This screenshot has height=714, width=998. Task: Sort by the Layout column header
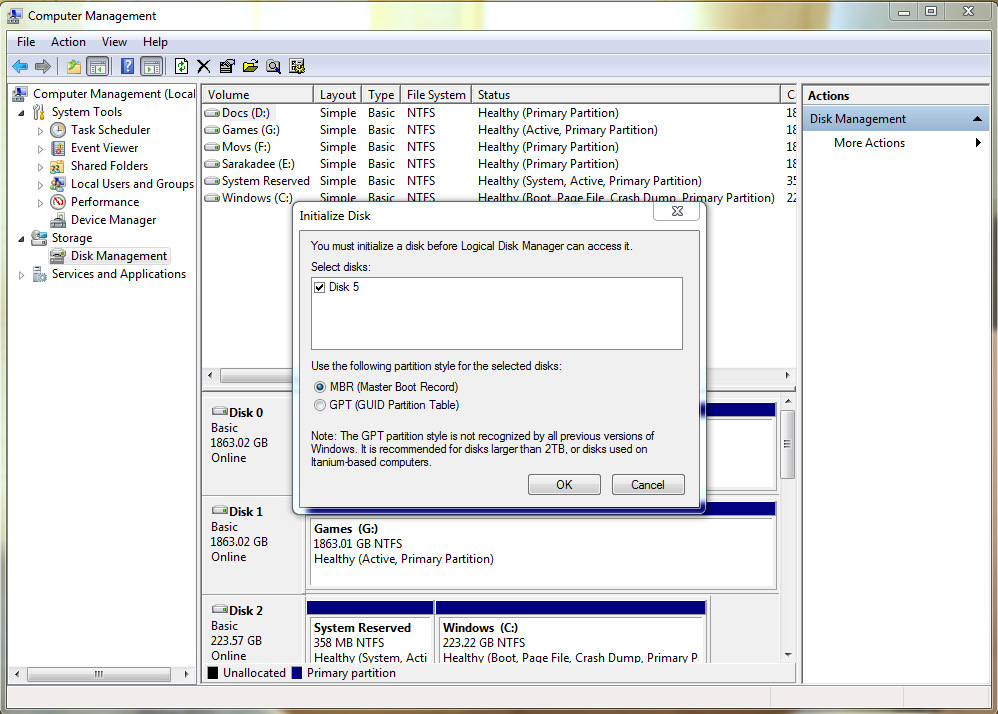[337, 94]
